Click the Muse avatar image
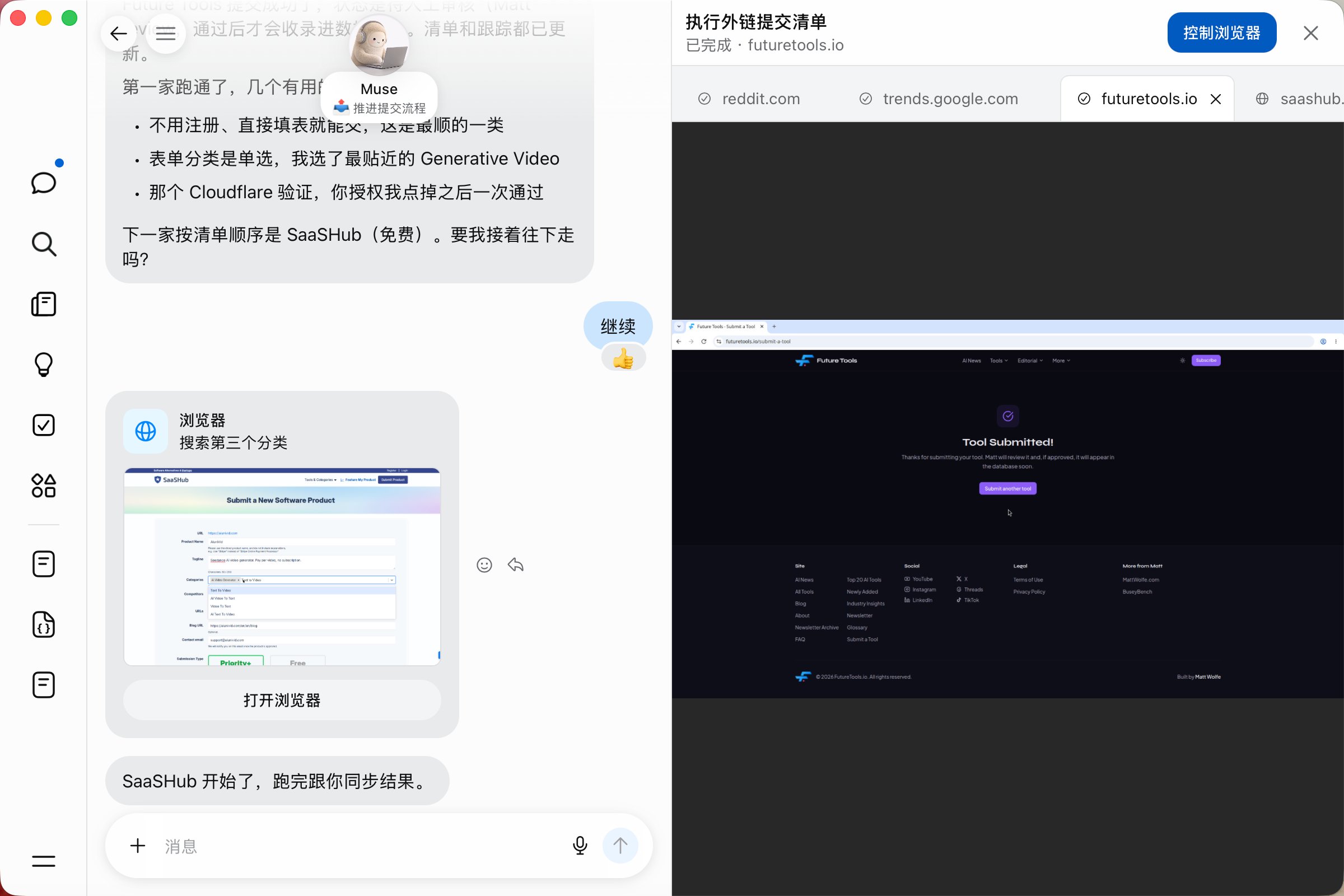This screenshot has width=1344, height=896. [x=379, y=46]
